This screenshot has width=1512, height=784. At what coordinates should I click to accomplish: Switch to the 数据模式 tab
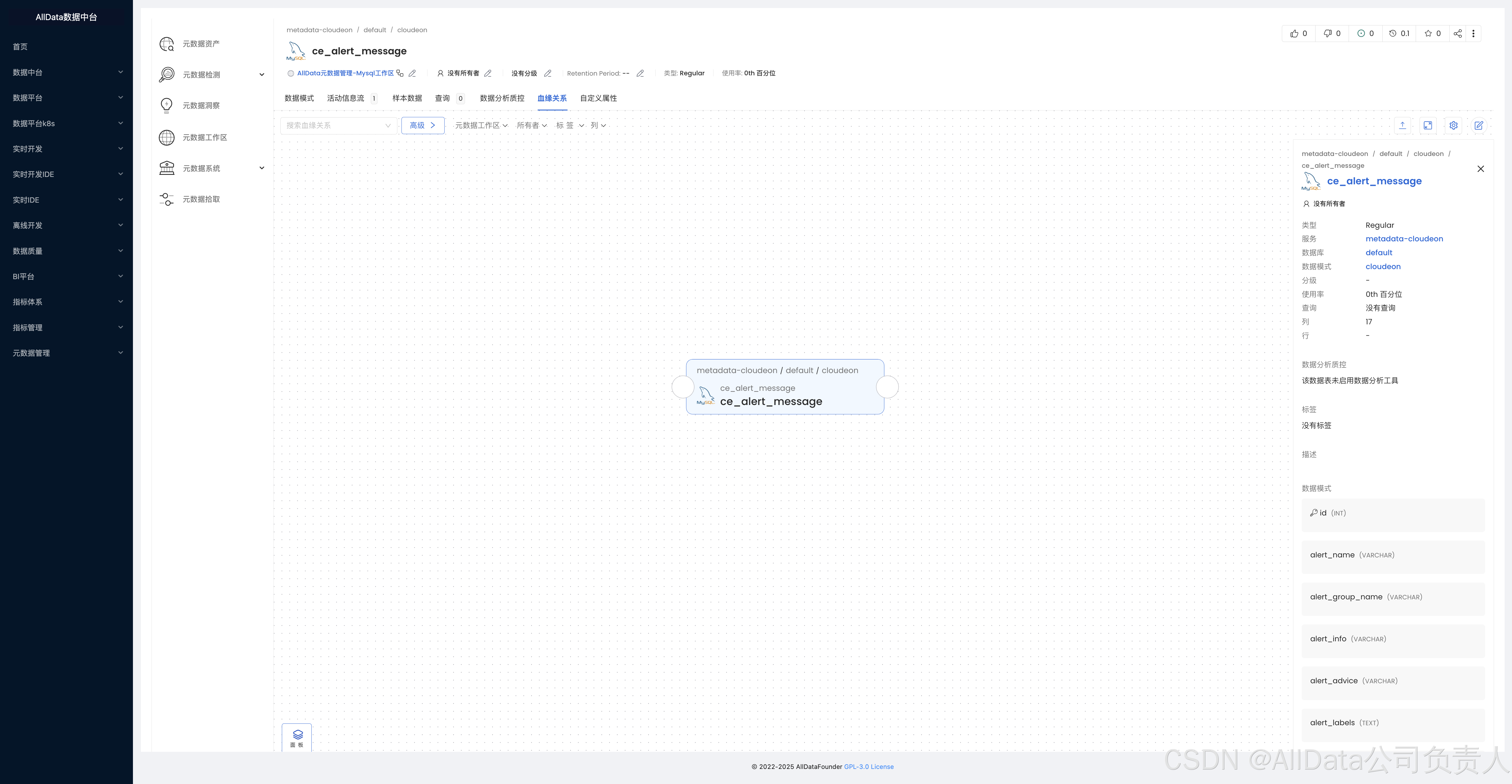[299, 98]
